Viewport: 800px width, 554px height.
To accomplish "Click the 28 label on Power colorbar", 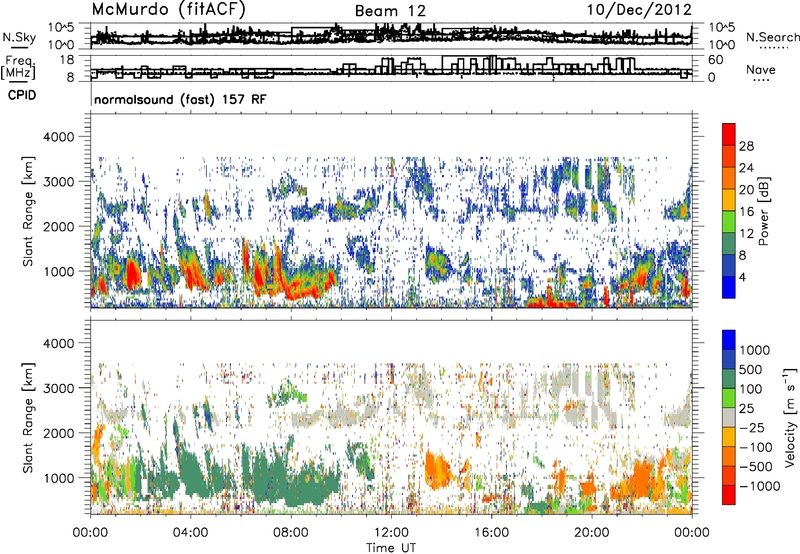I will pos(746,146).
